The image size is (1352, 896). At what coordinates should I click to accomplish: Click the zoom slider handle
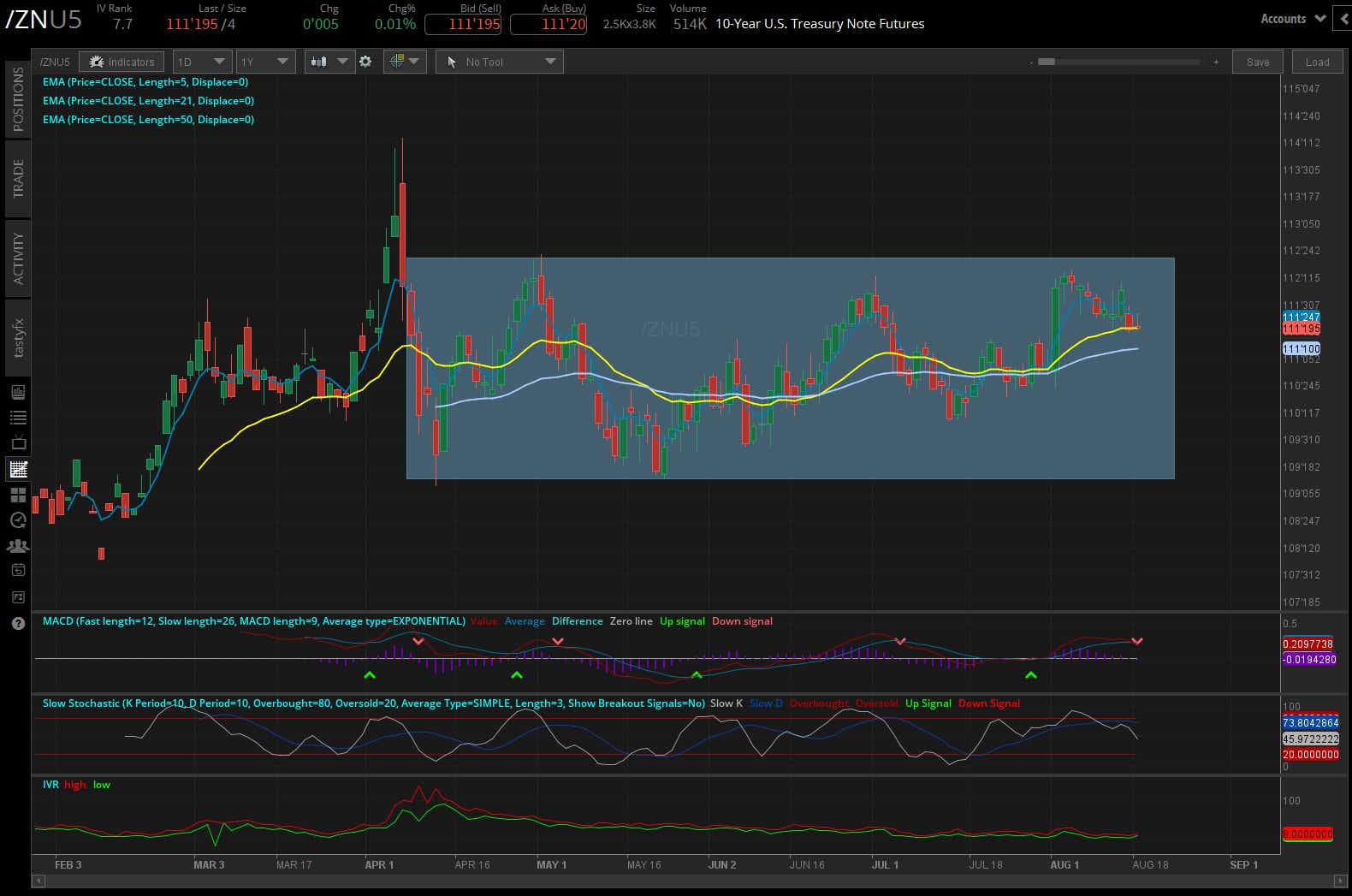(1046, 62)
